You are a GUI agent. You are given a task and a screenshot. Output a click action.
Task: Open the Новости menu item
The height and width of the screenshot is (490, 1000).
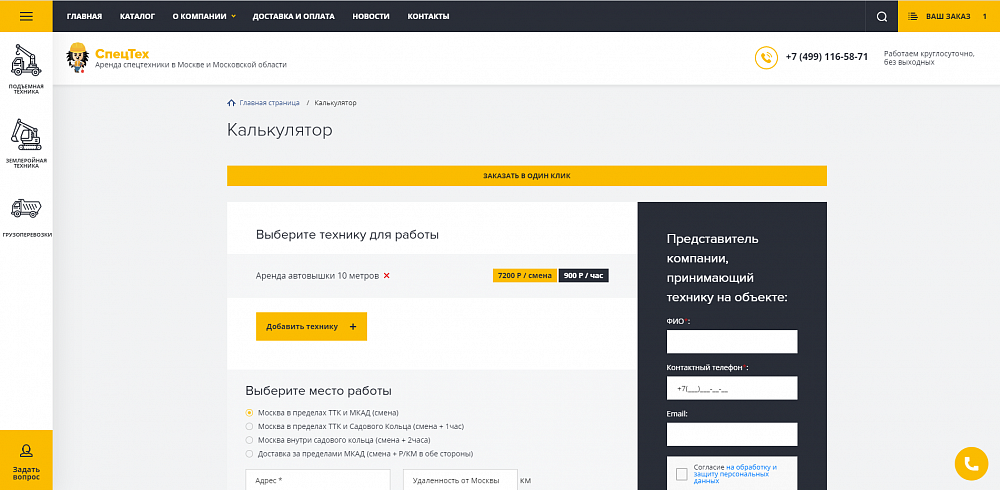pos(371,16)
